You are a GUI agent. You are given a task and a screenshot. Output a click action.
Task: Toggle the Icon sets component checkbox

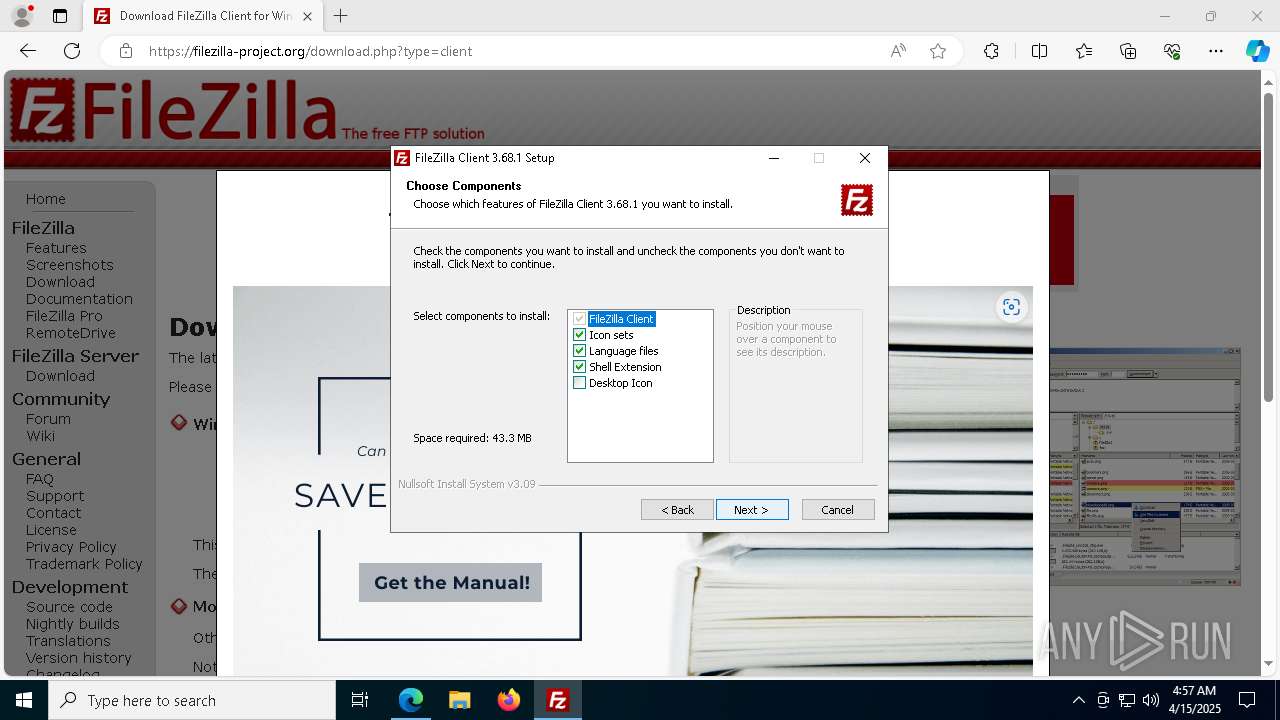click(579, 335)
